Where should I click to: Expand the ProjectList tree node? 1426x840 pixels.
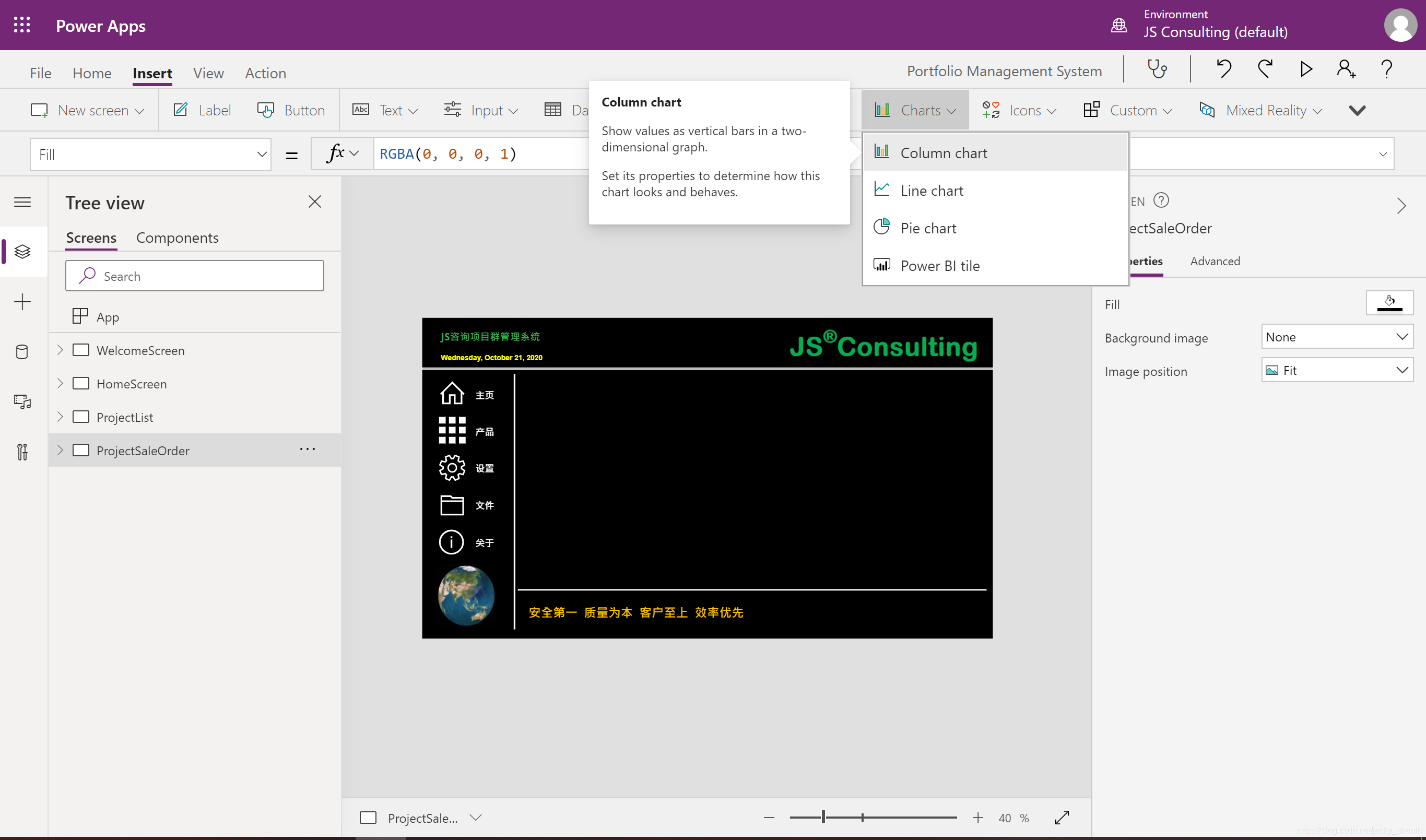[60, 417]
